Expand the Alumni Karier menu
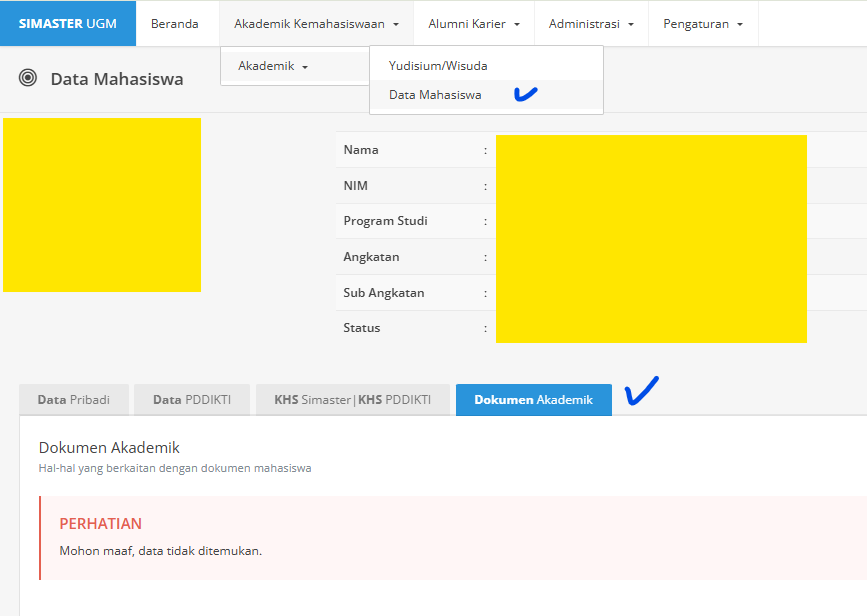The height and width of the screenshot is (616, 867). [473, 24]
